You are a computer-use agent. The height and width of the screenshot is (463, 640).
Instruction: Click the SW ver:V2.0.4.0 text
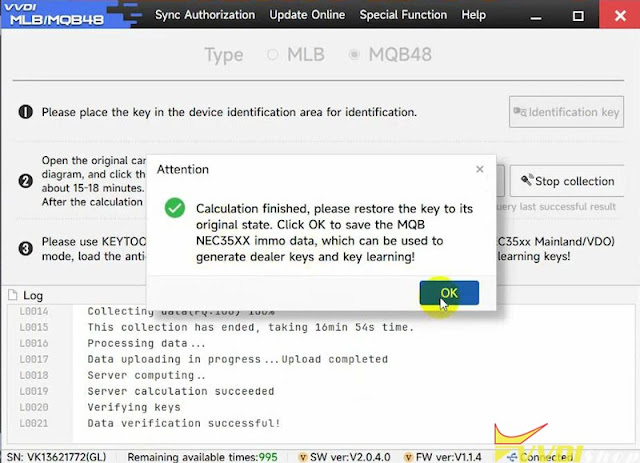coord(350,457)
